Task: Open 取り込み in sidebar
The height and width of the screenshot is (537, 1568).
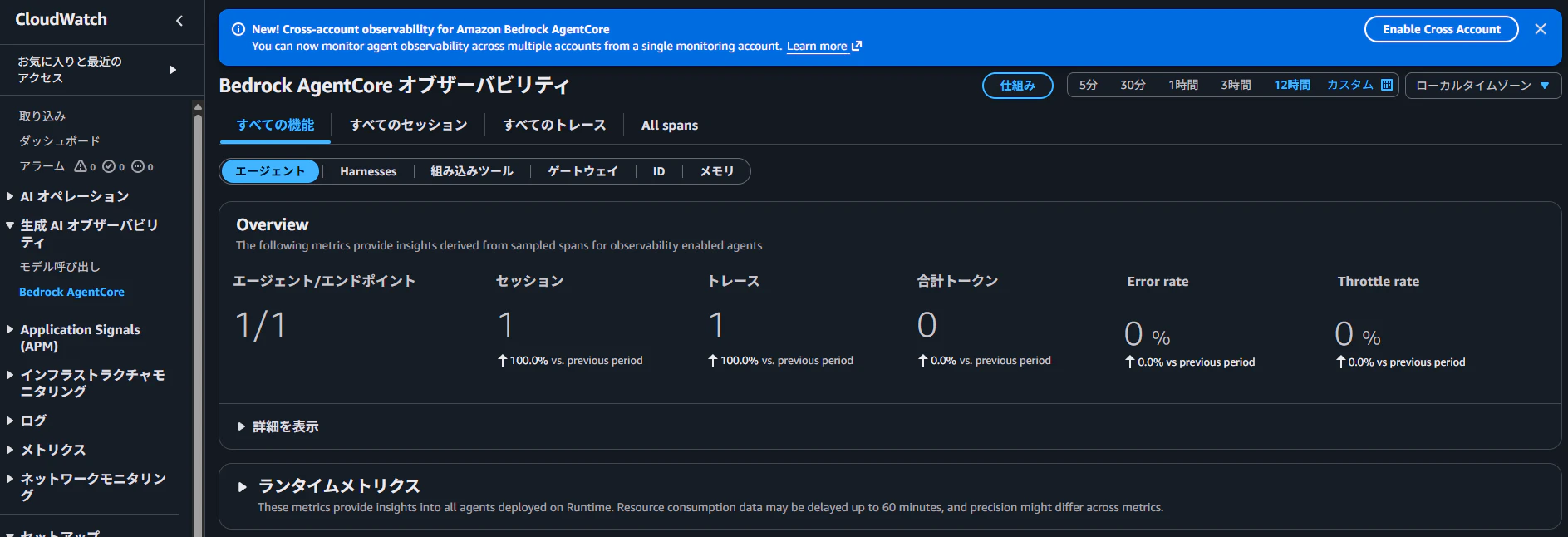Action: tap(42, 116)
